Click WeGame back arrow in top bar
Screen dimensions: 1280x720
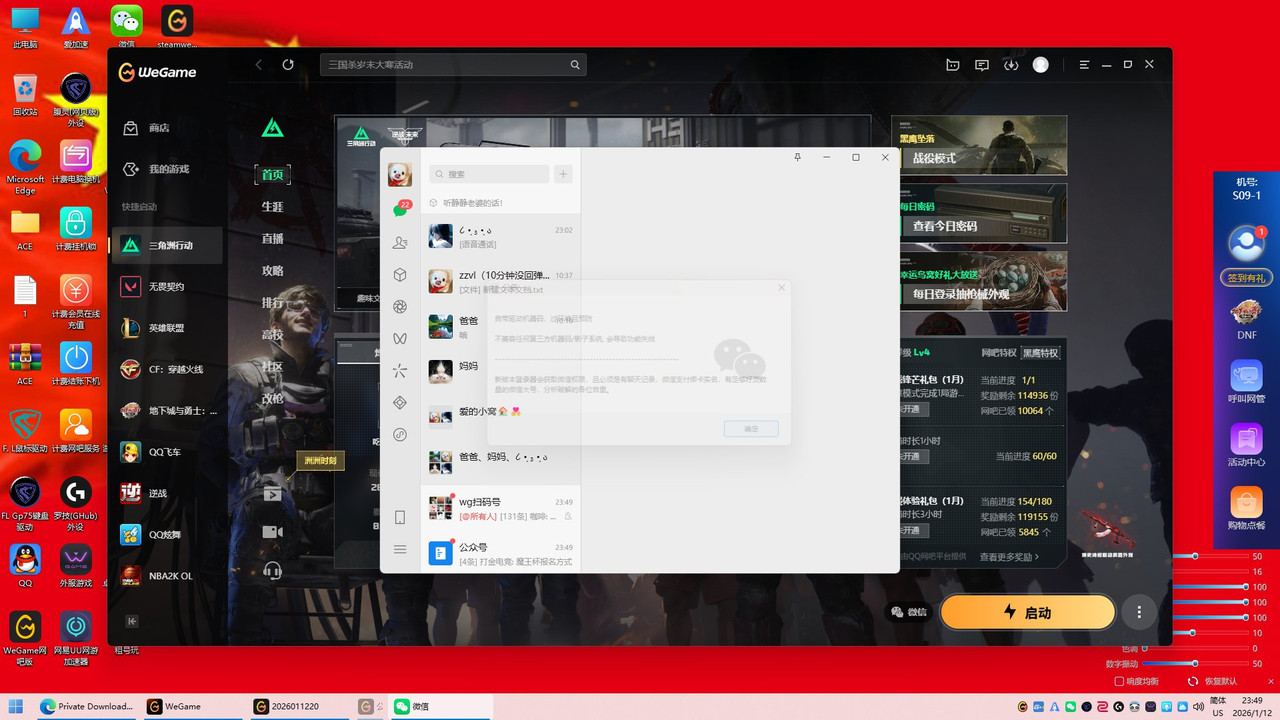pyautogui.click(x=259, y=64)
